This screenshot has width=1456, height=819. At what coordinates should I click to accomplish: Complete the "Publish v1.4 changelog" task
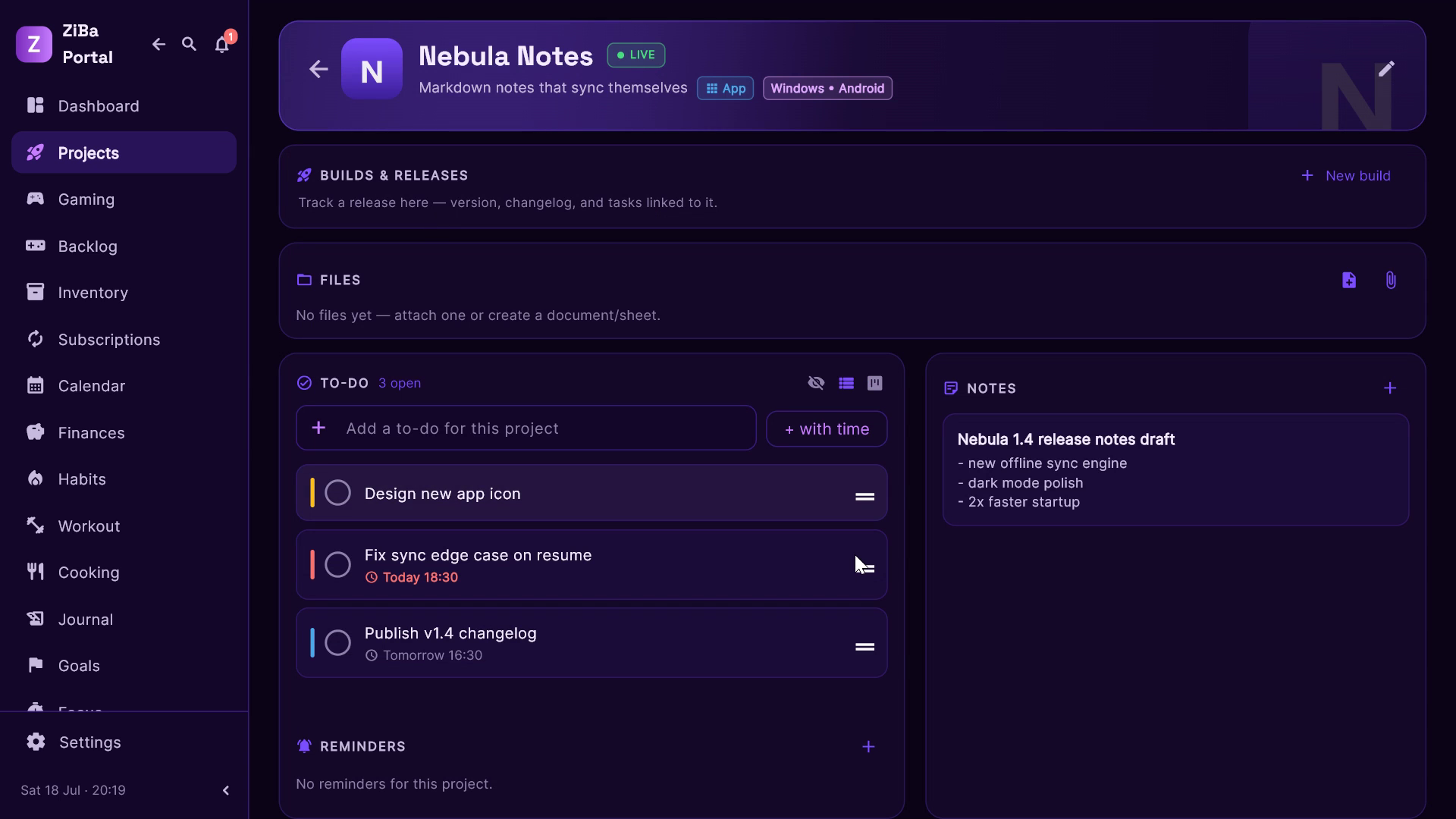(x=337, y=643)
